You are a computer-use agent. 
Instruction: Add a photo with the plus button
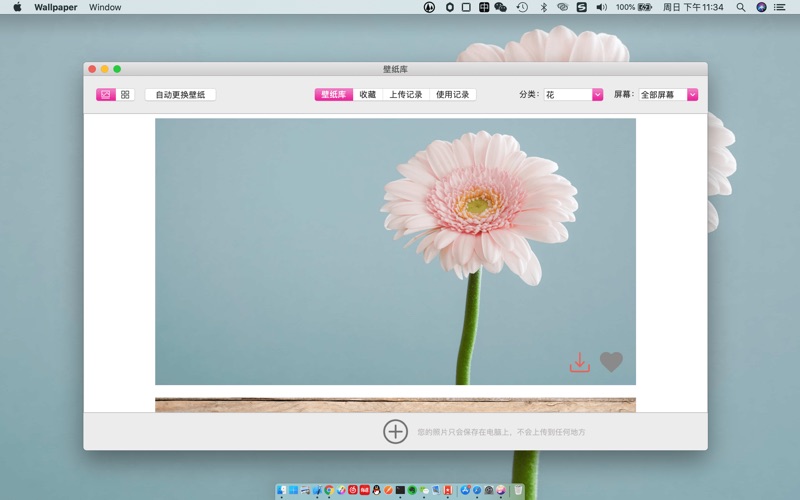[x=395, y=432]
